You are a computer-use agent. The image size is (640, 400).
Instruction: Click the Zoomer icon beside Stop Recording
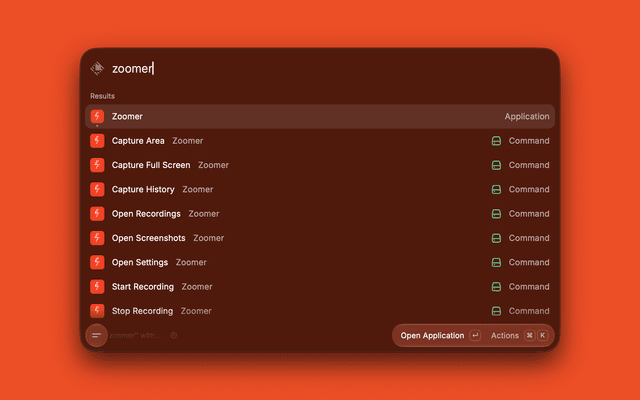click(x=97, y=311)
